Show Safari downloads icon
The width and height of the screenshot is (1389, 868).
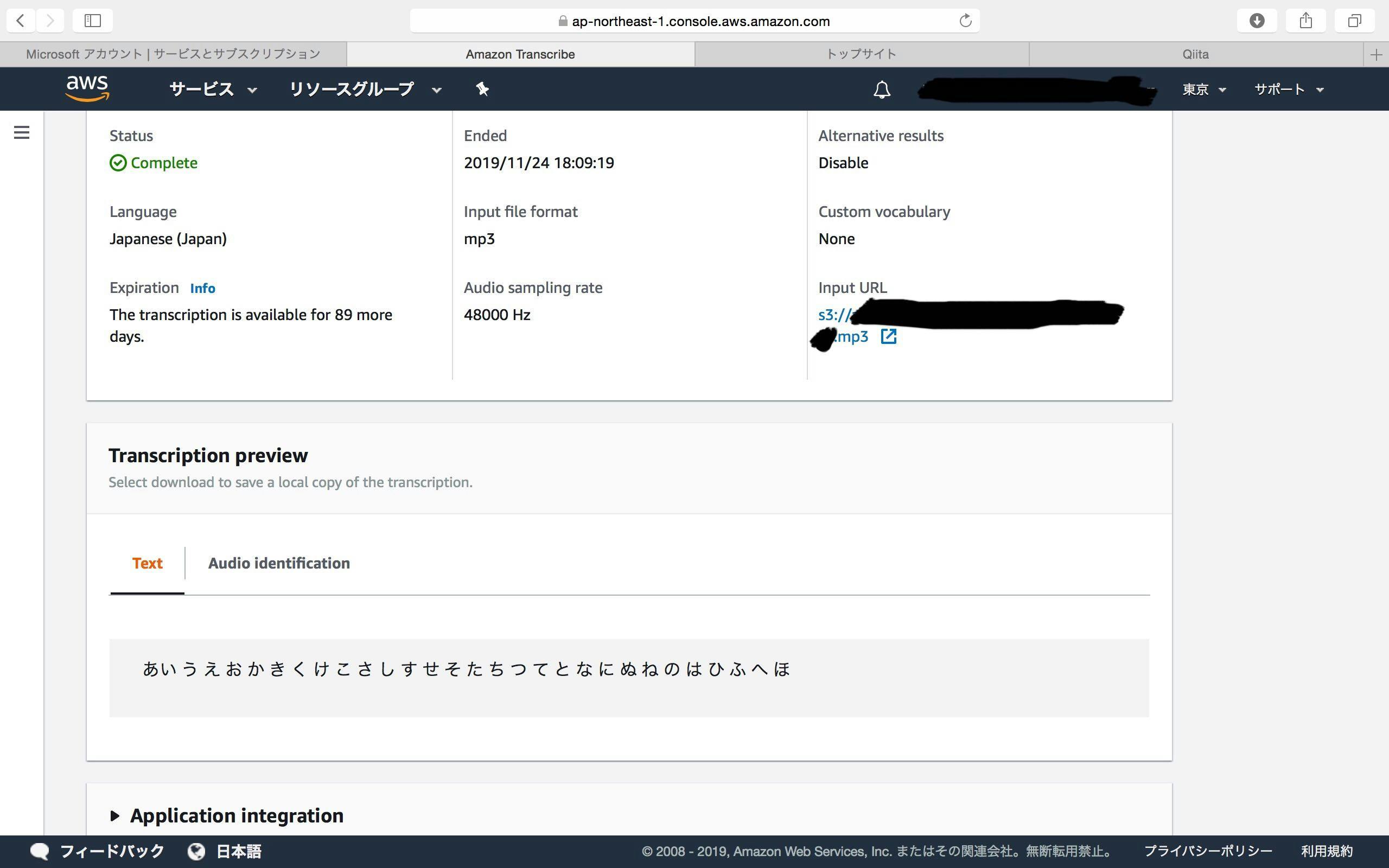point(1257,21)
